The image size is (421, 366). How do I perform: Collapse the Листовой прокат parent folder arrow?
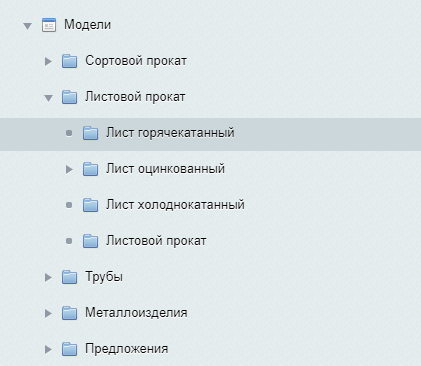point(49,98)
